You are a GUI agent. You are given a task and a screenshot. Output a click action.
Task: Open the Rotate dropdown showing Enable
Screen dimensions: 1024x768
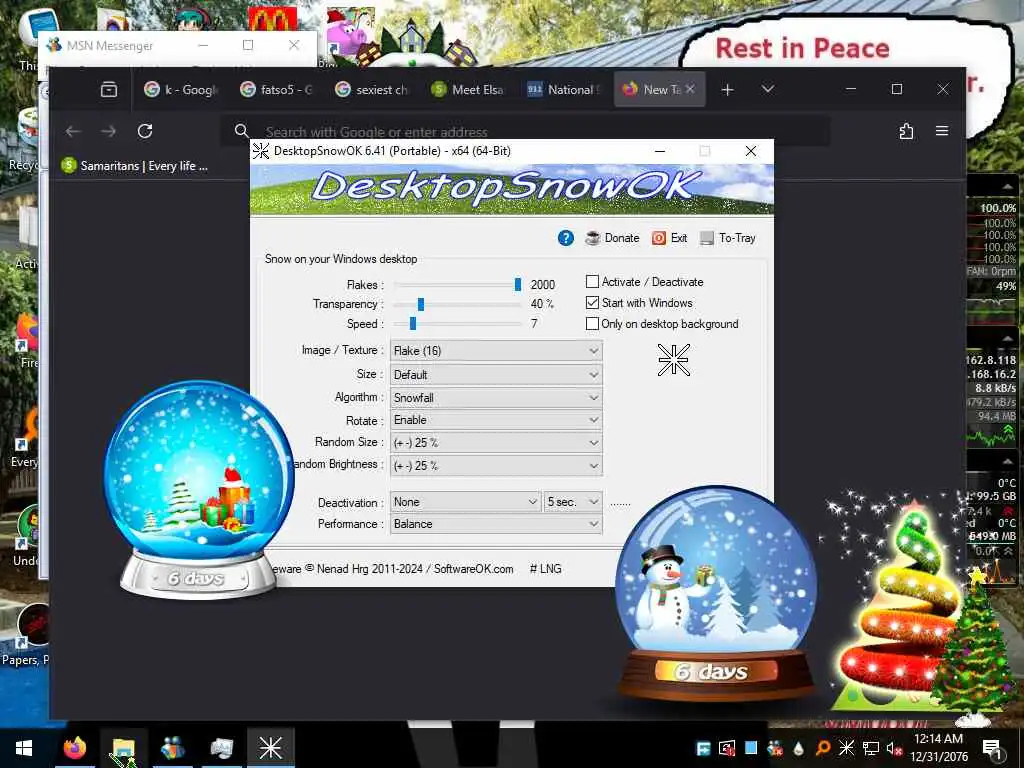point(496,420)
